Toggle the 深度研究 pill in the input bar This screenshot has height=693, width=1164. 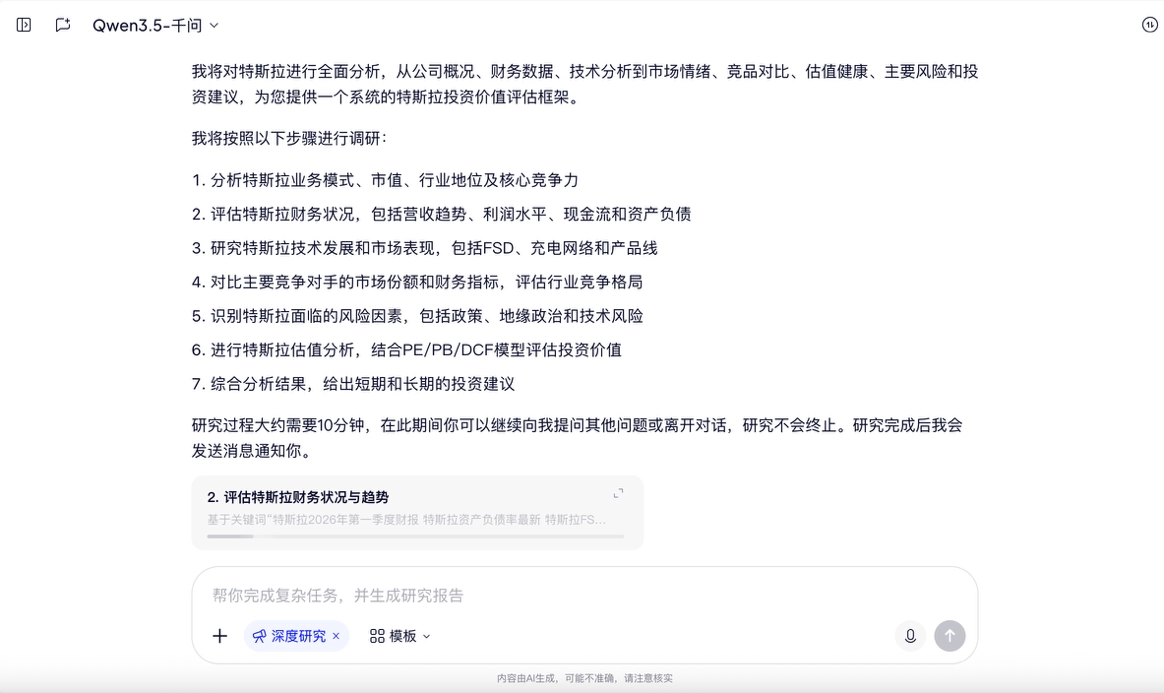[x=296, y=636]
